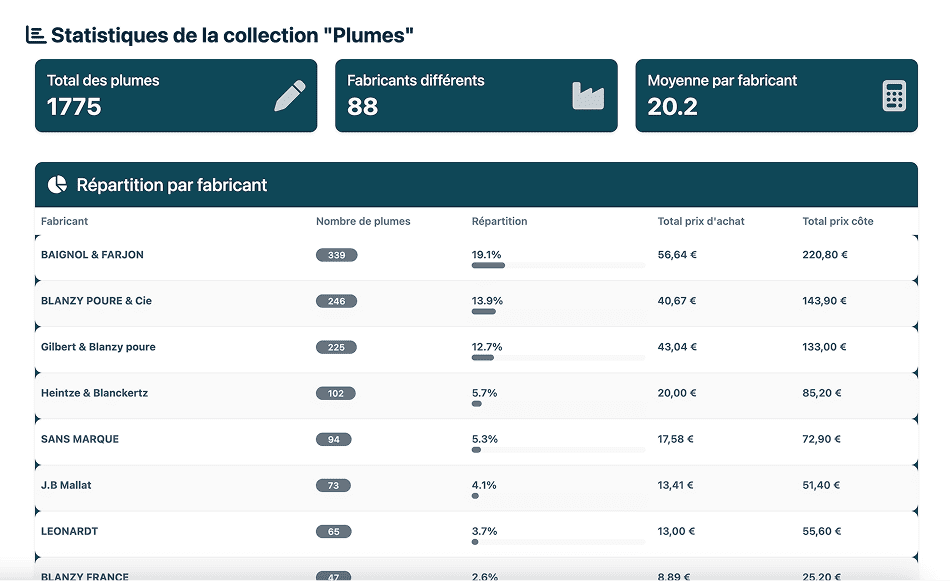Click the 339 plumes count badge
This screenshot has width=950, height=581.
[336, 255]
